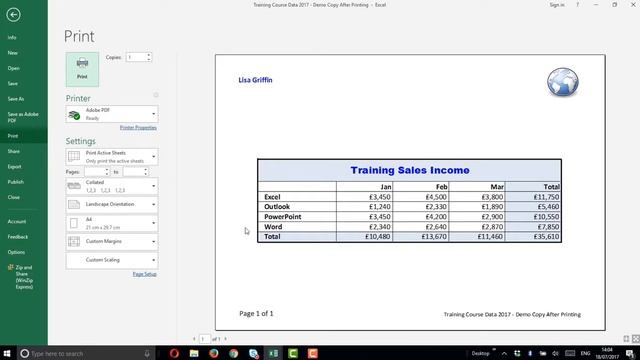Open the notification Action Center icon
Viewport: 640px width, 360px height.
[630, 353]
